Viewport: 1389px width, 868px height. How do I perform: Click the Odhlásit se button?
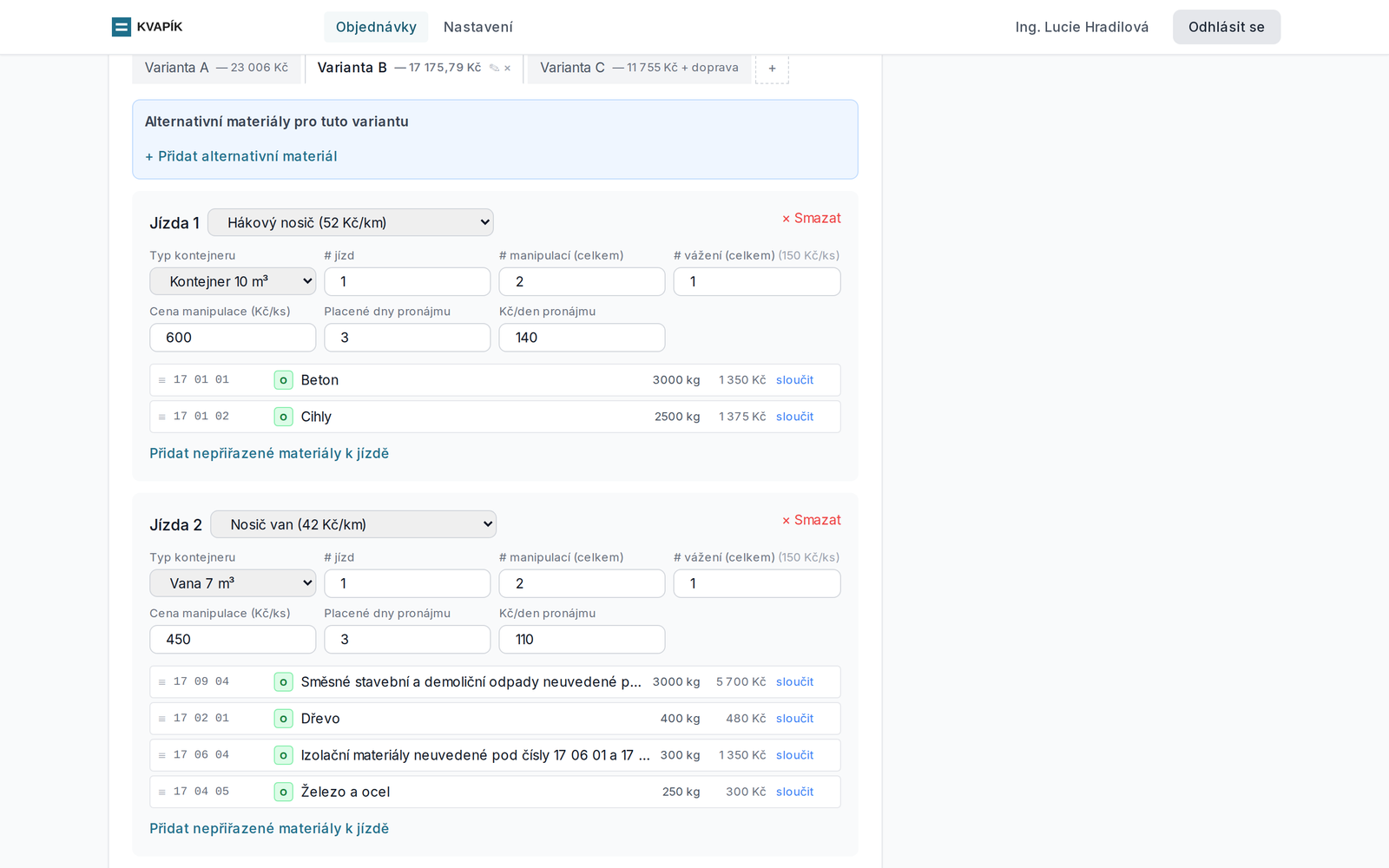click(x=1227, y=27)
